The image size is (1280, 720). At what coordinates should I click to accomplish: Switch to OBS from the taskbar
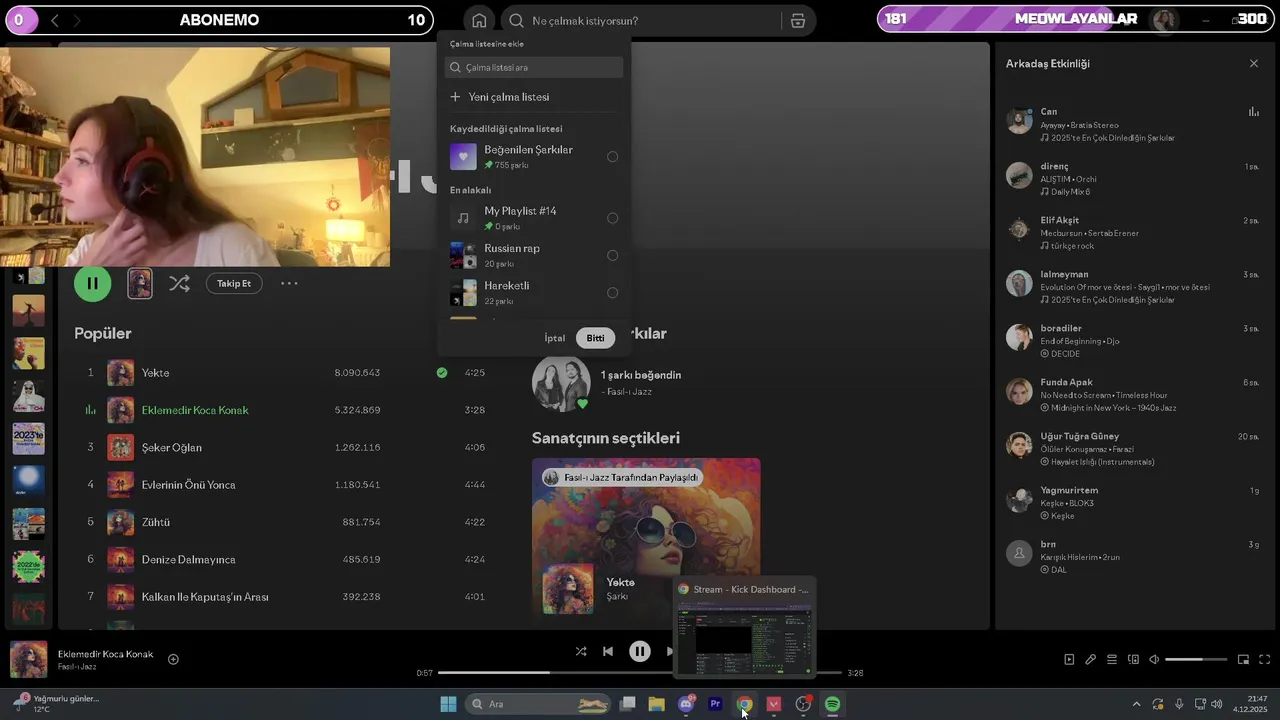[x=803, y=704]
